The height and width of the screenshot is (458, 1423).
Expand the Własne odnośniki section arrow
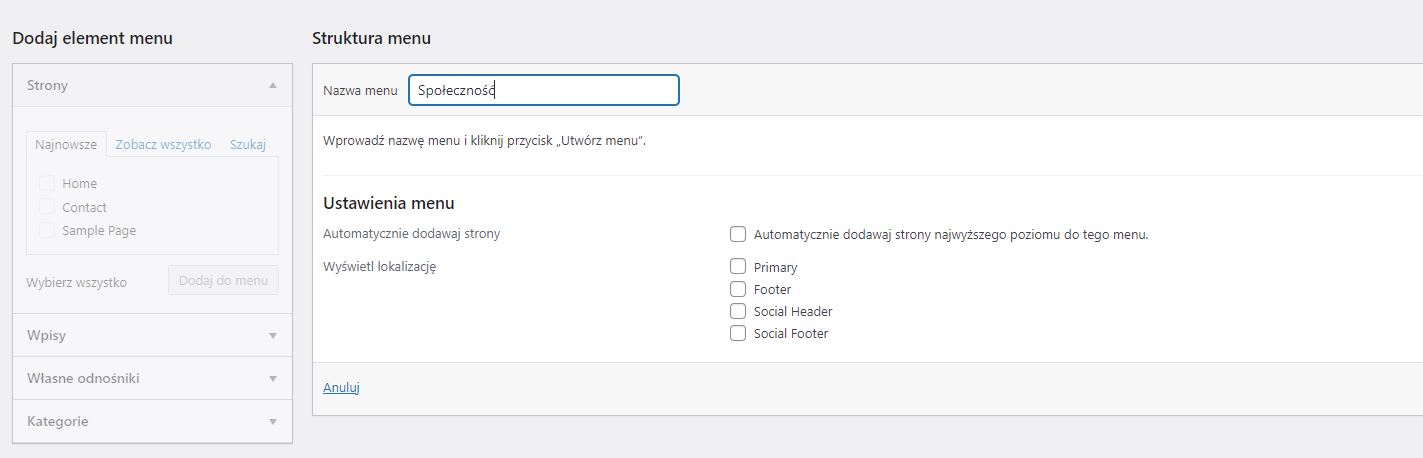coord(273,379)
